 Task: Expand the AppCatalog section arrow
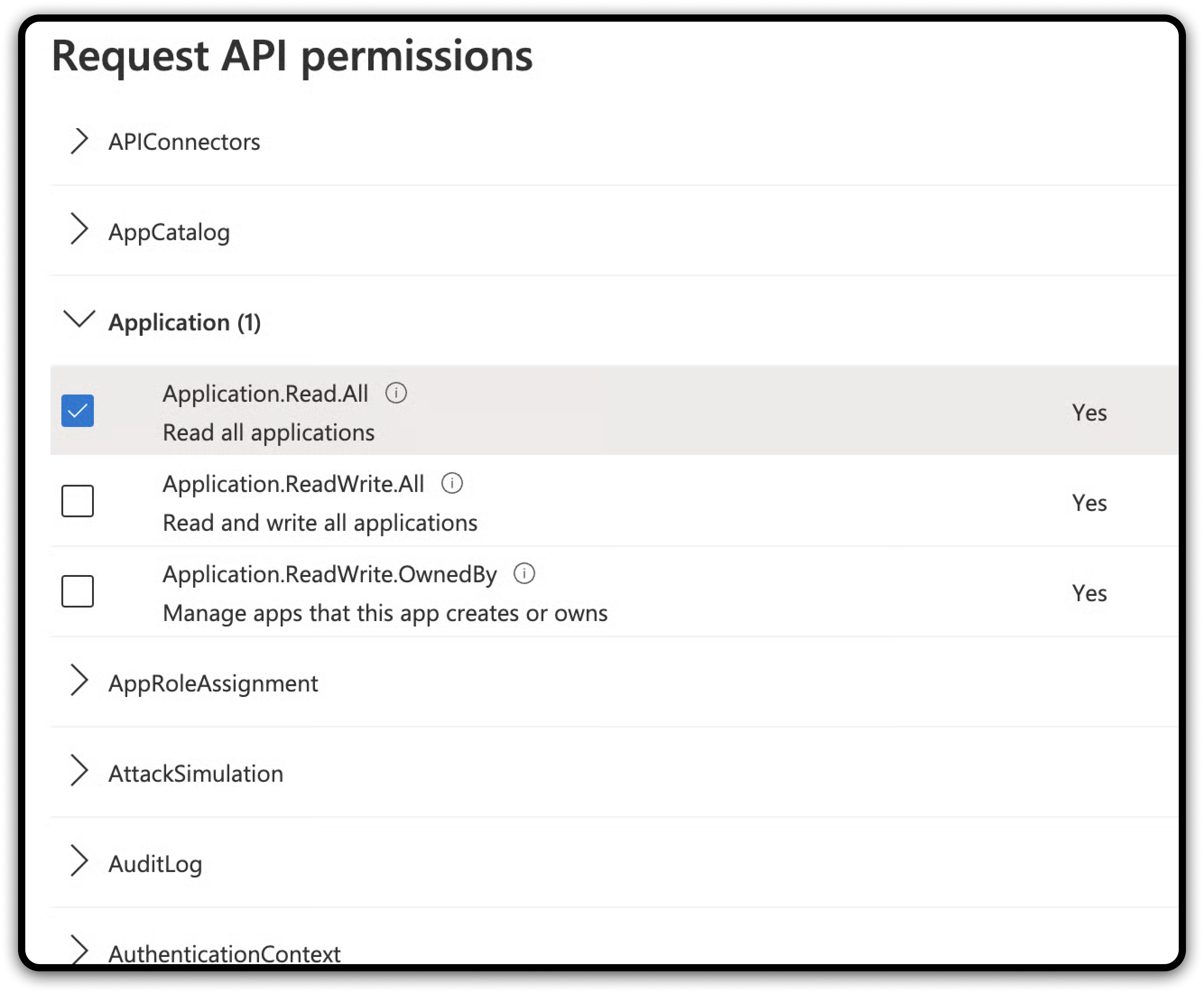(x=79, y=229)
